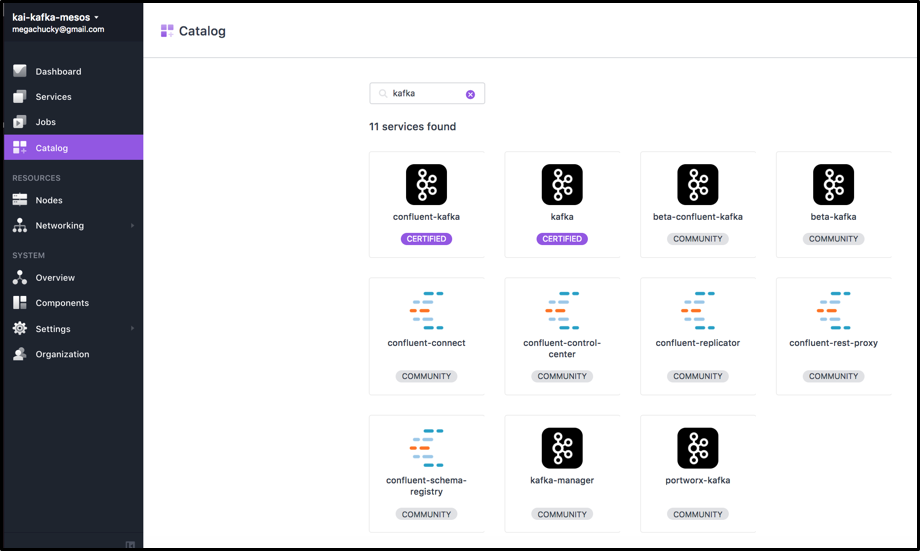Expand the Networking submenu arrow
This screenshot has width=920, height=551.
coord(133,225)
